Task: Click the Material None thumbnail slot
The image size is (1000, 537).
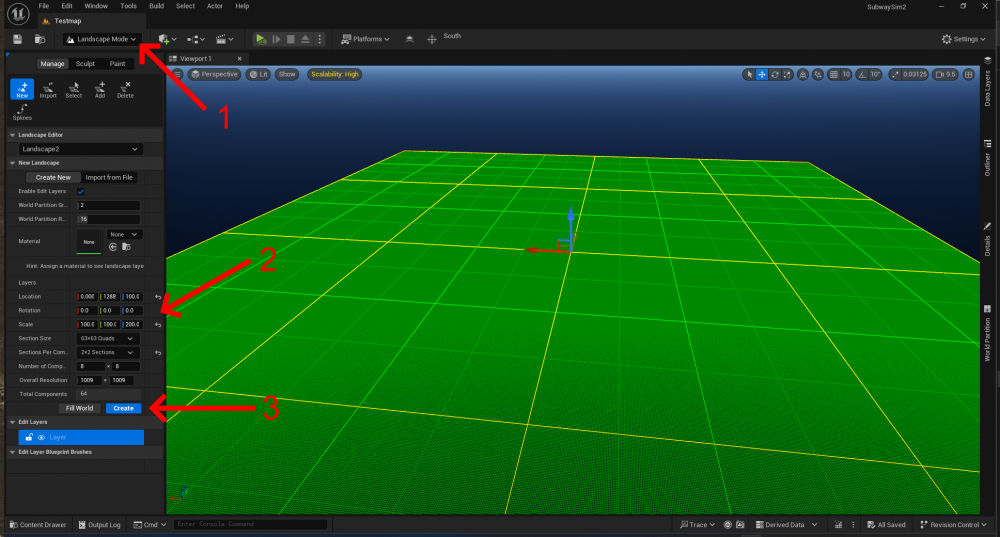Action: pos(88,241)
